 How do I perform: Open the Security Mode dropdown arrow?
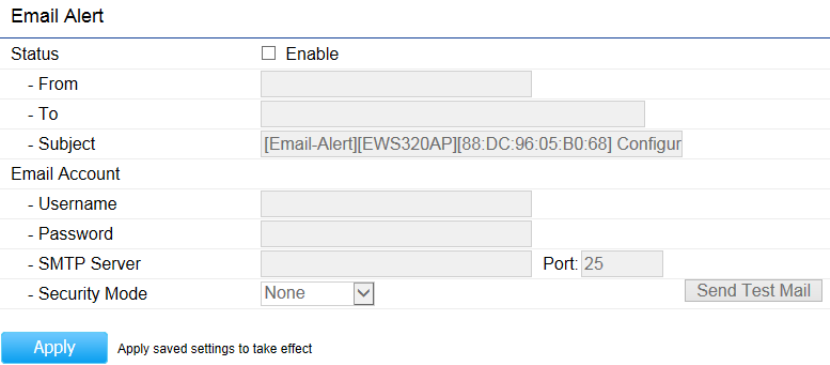coord(364,294)
